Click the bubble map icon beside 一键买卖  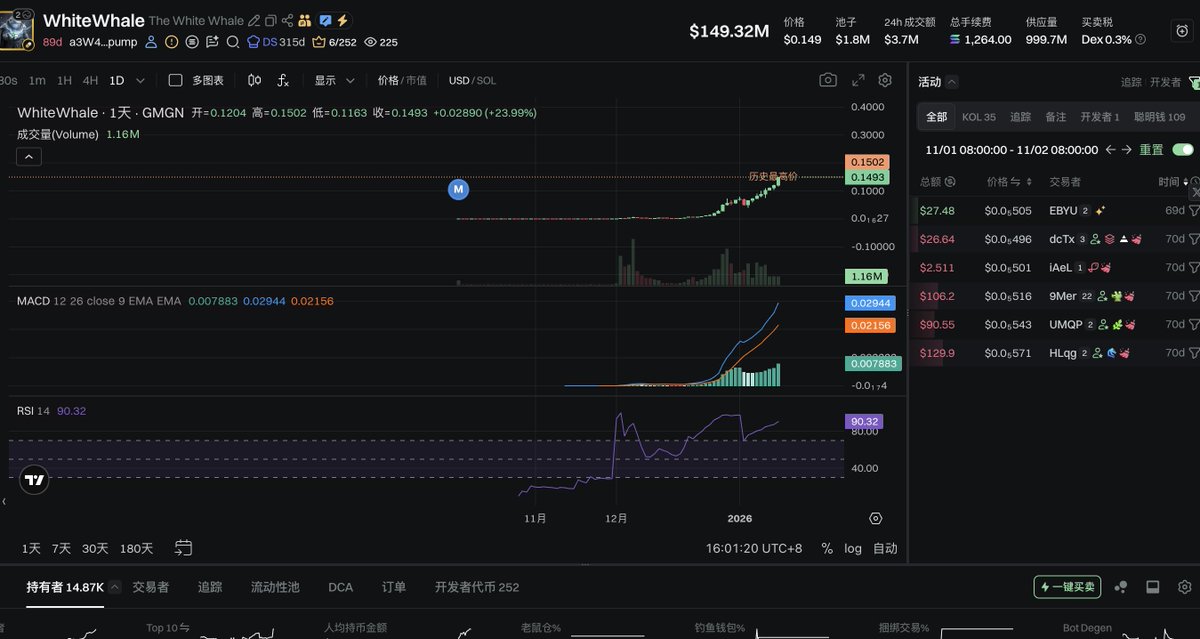[1121, 587]
